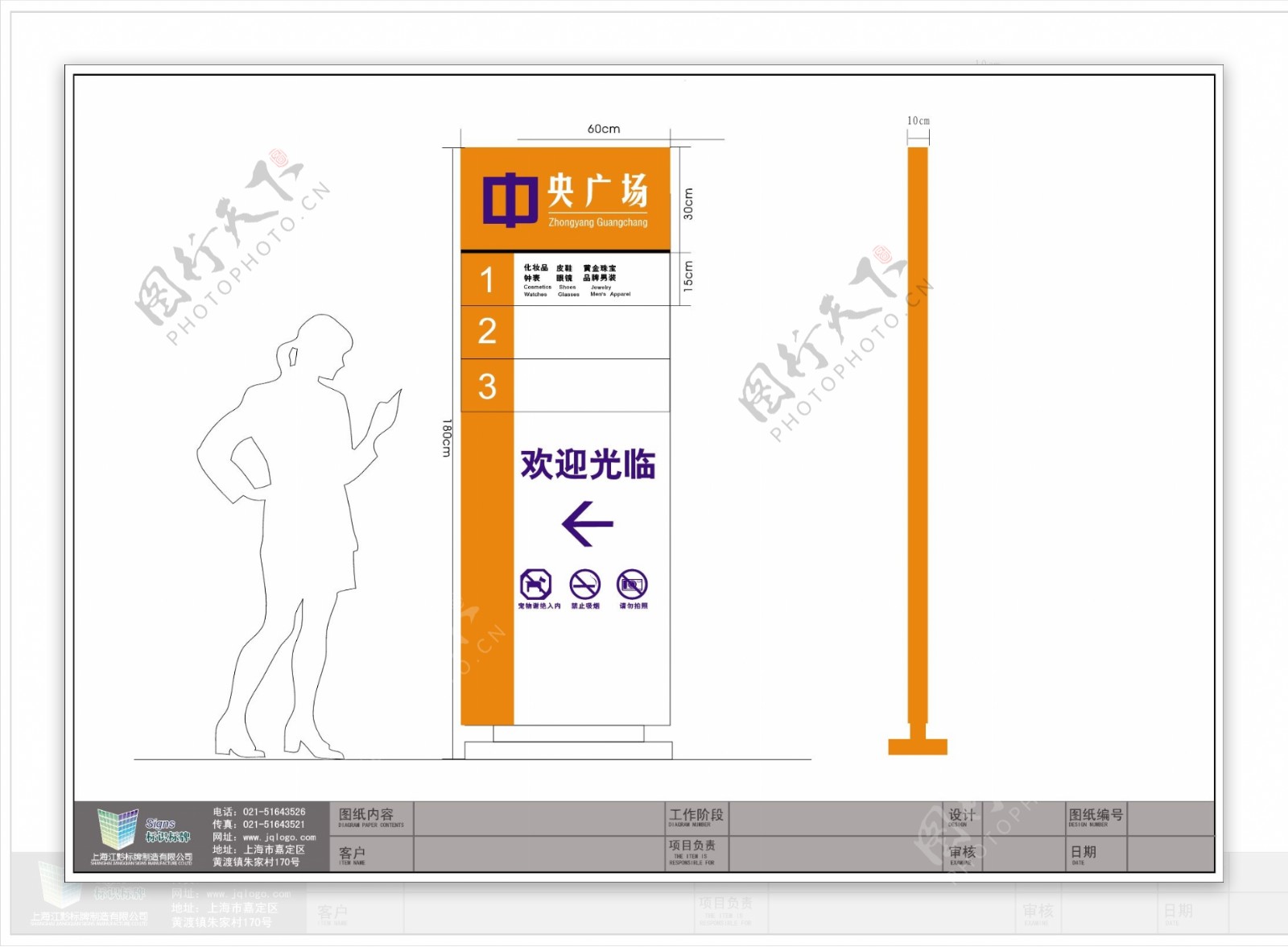This screenshot has width=1288, height=947.
Task: Click the 品牌男装 directory entry
Action: point(600,278)
